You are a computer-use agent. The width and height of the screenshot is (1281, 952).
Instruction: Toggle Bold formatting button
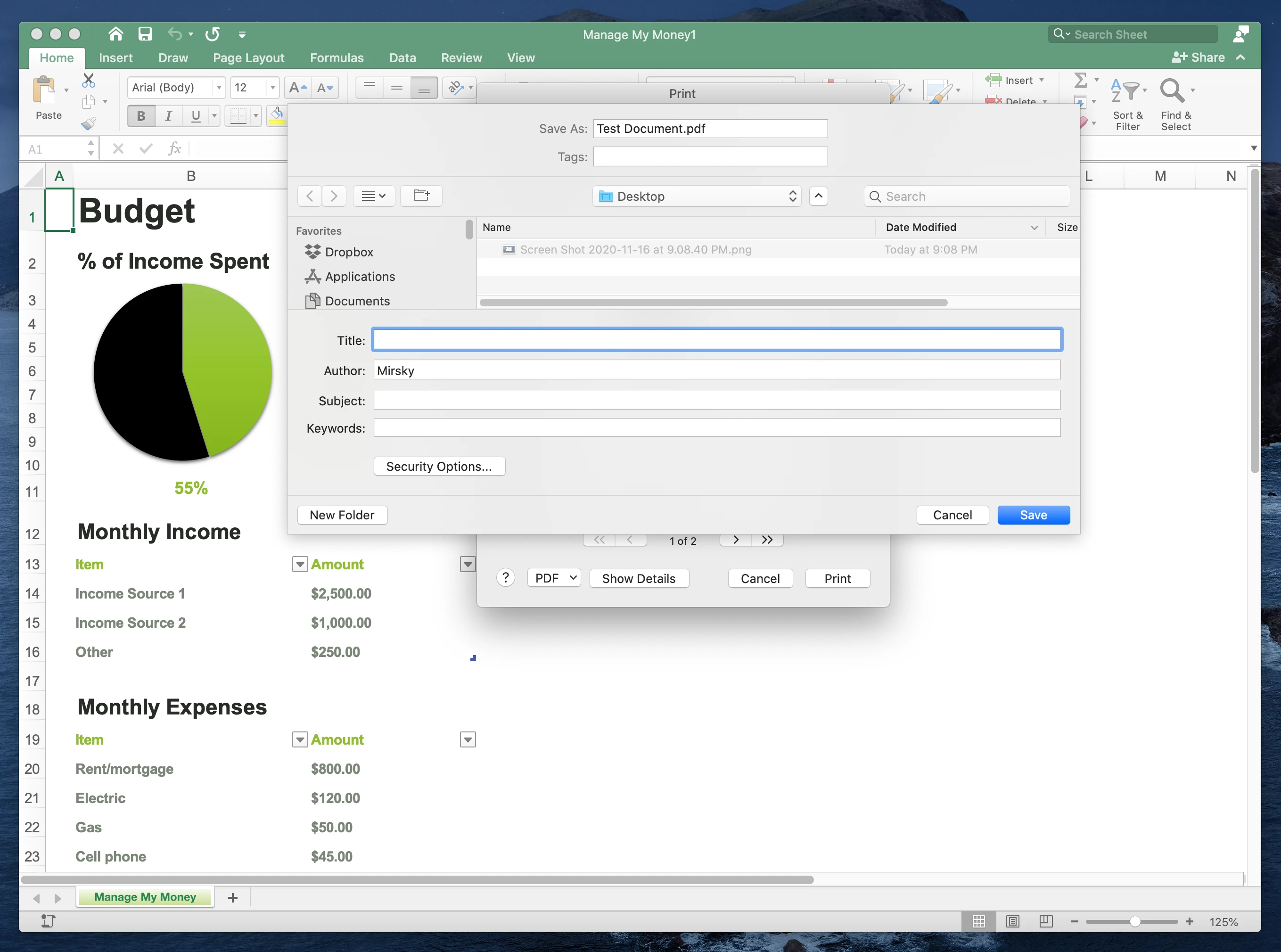pos(140,116)
